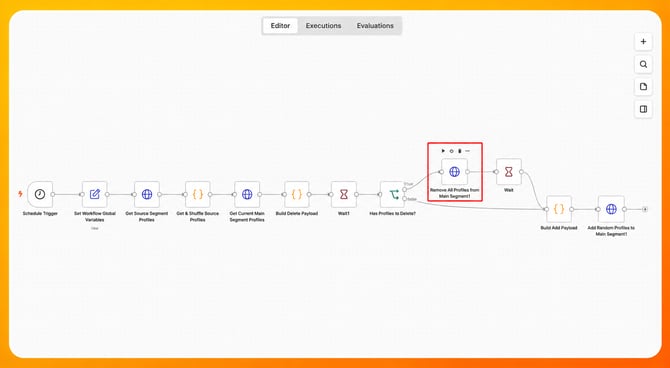Click the Schedule Trigger label
Image resolution: width=670 pixels, height=368 pixels.
(x=40, y=213)
